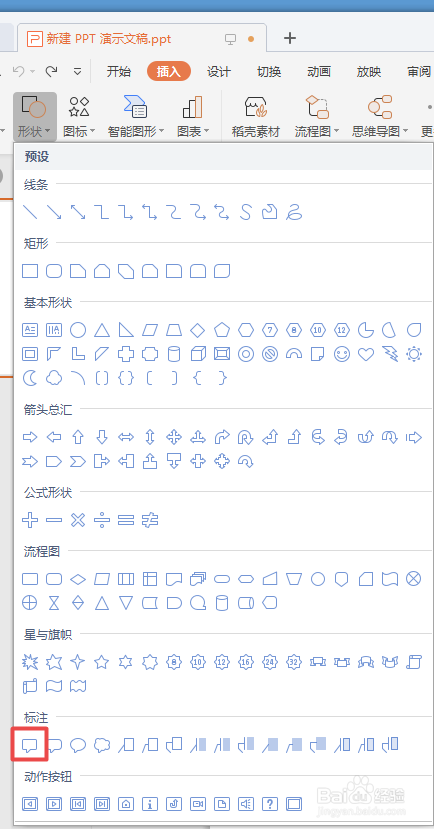This screenshot has width=434, height=829.
Task: Open a new document tab with plus
Action: click(x=290, y=38)
